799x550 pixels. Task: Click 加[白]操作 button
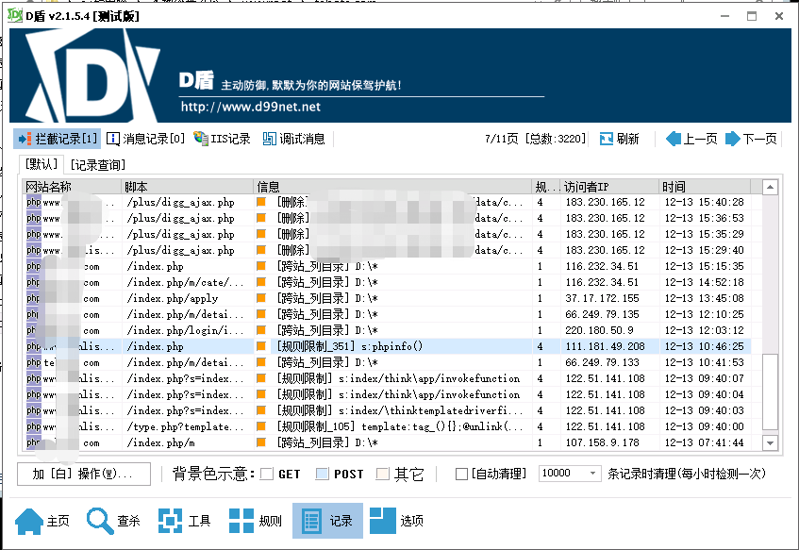tap(84, 474)
